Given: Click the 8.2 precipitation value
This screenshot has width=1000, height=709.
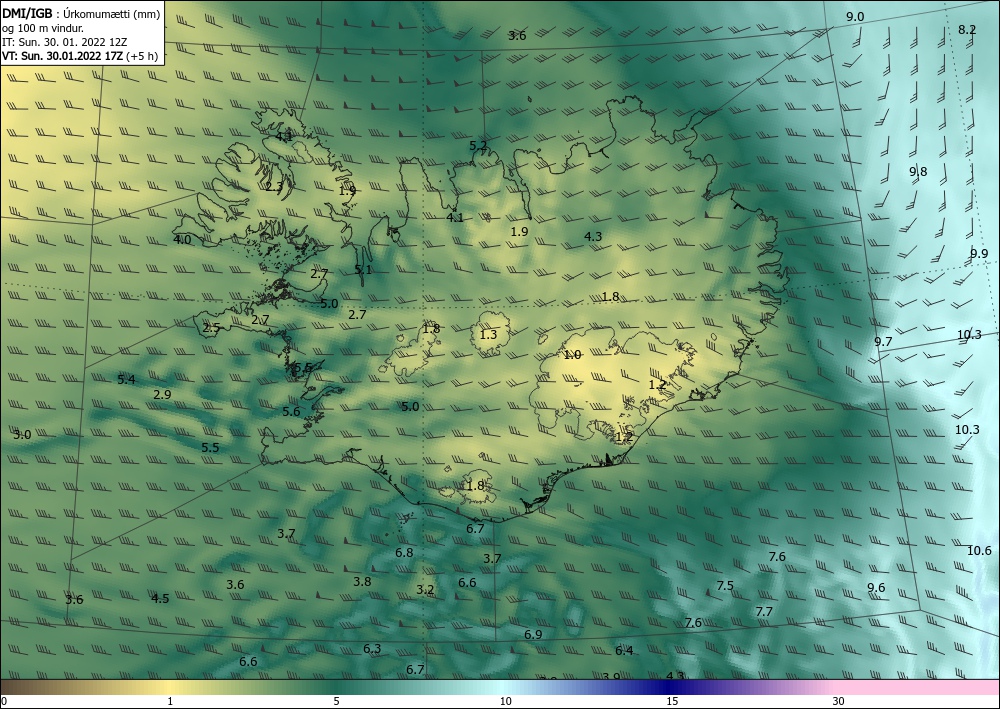Looking at the screenshot, I should click(967, 29).
